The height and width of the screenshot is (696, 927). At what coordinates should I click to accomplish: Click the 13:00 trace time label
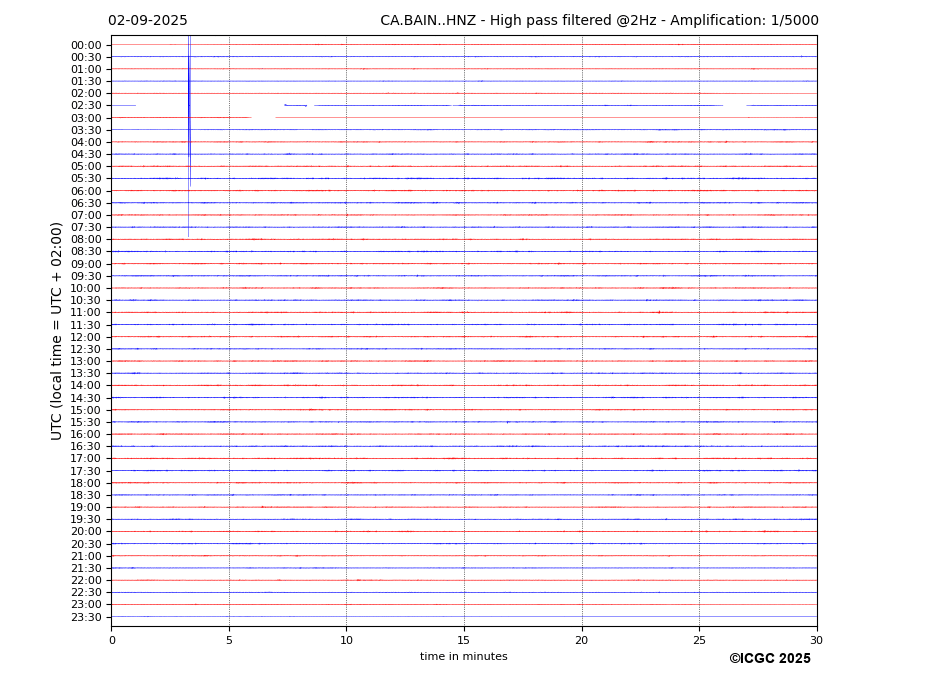pyautogui.click(x=86, y=361)
